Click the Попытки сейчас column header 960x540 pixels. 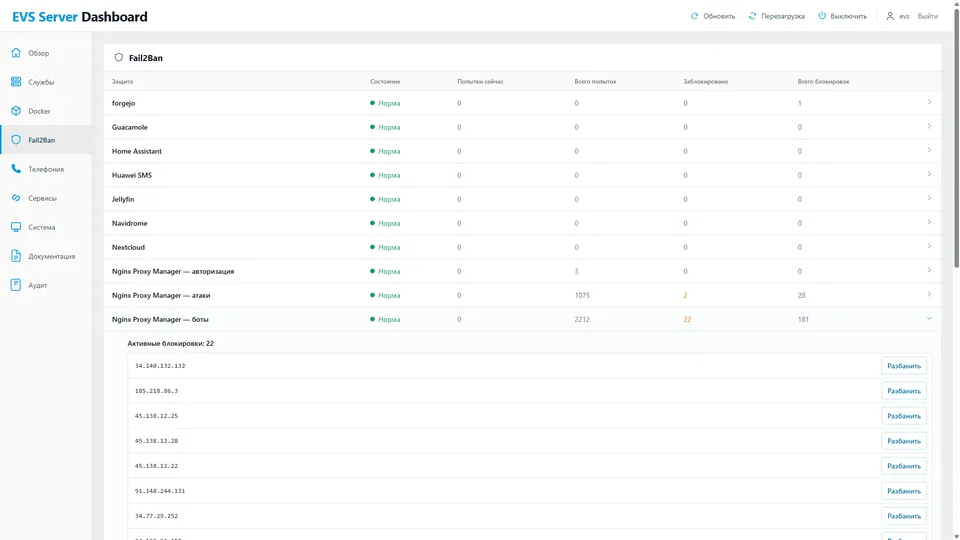[480, 81]
